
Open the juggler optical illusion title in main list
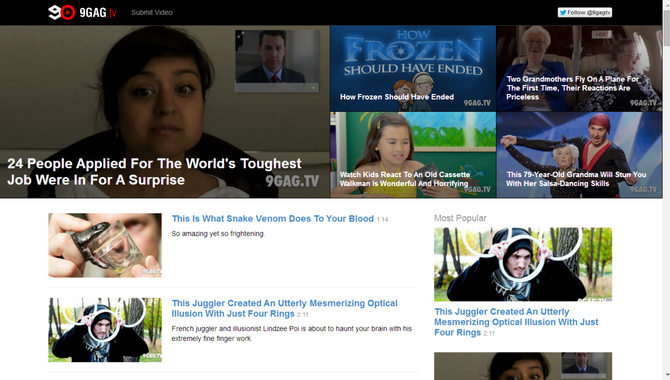[284, 308]
